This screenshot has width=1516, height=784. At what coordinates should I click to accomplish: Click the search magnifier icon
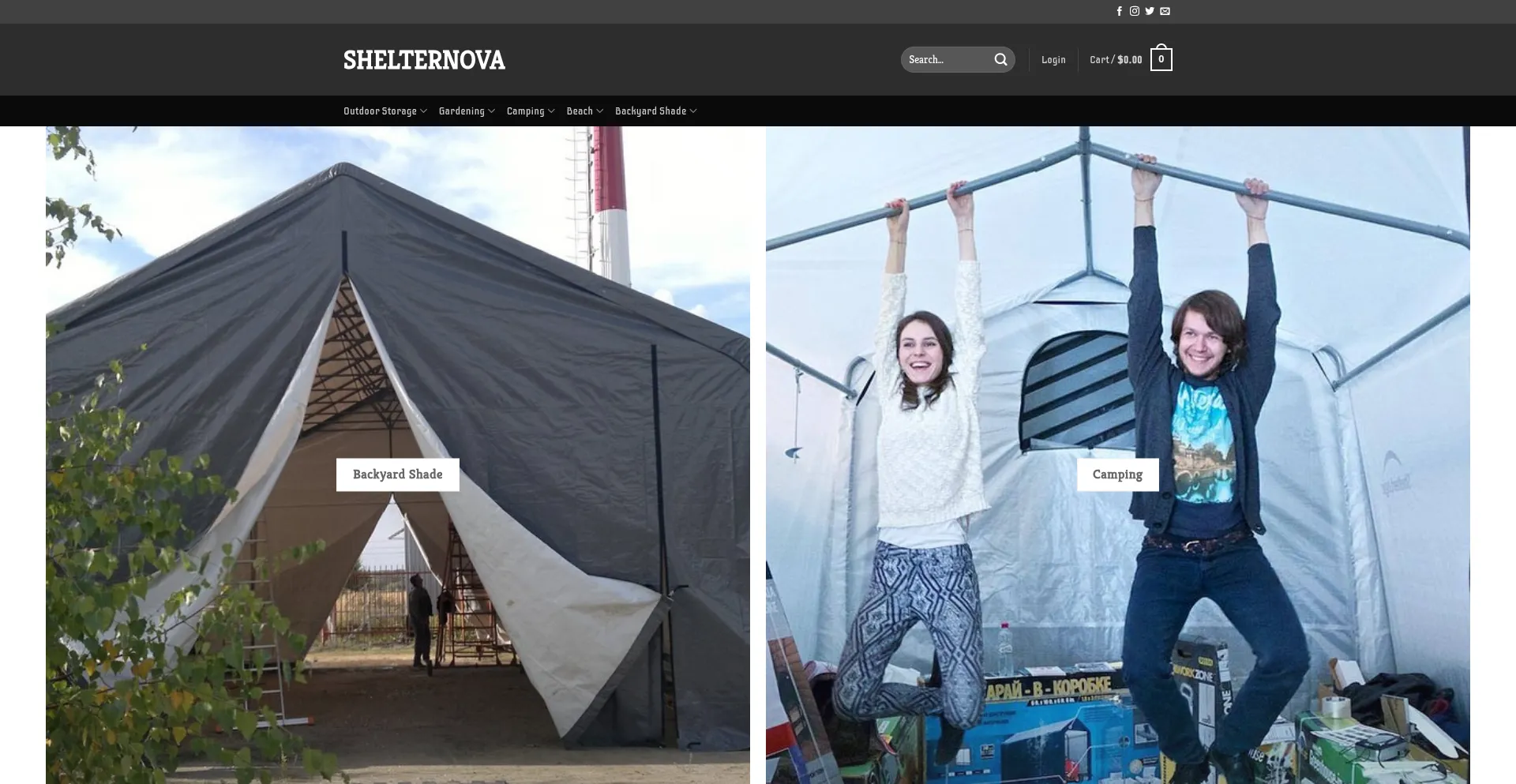click(1000, 59)
